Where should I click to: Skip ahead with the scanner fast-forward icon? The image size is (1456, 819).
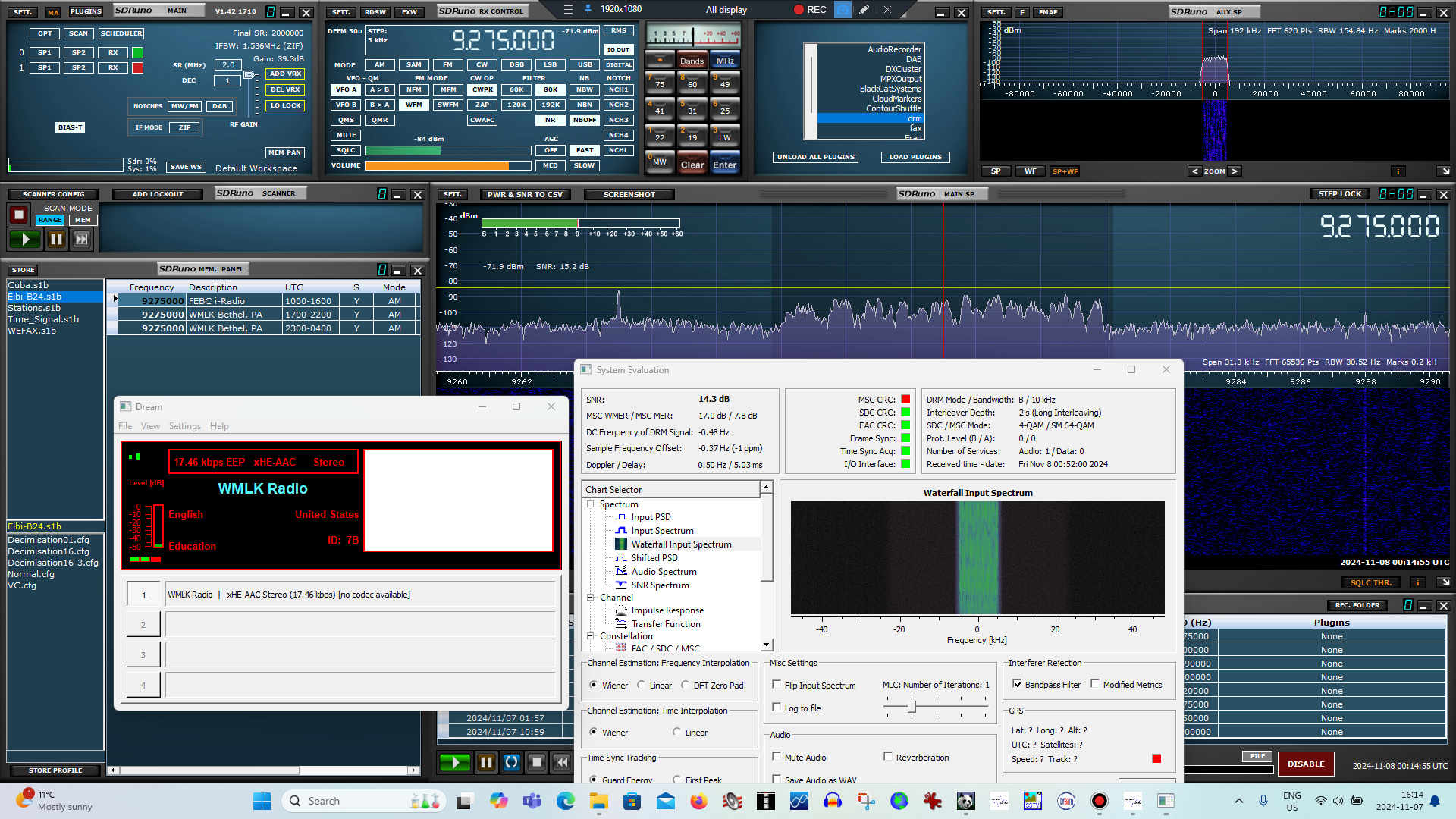click(x=81, y=240)
